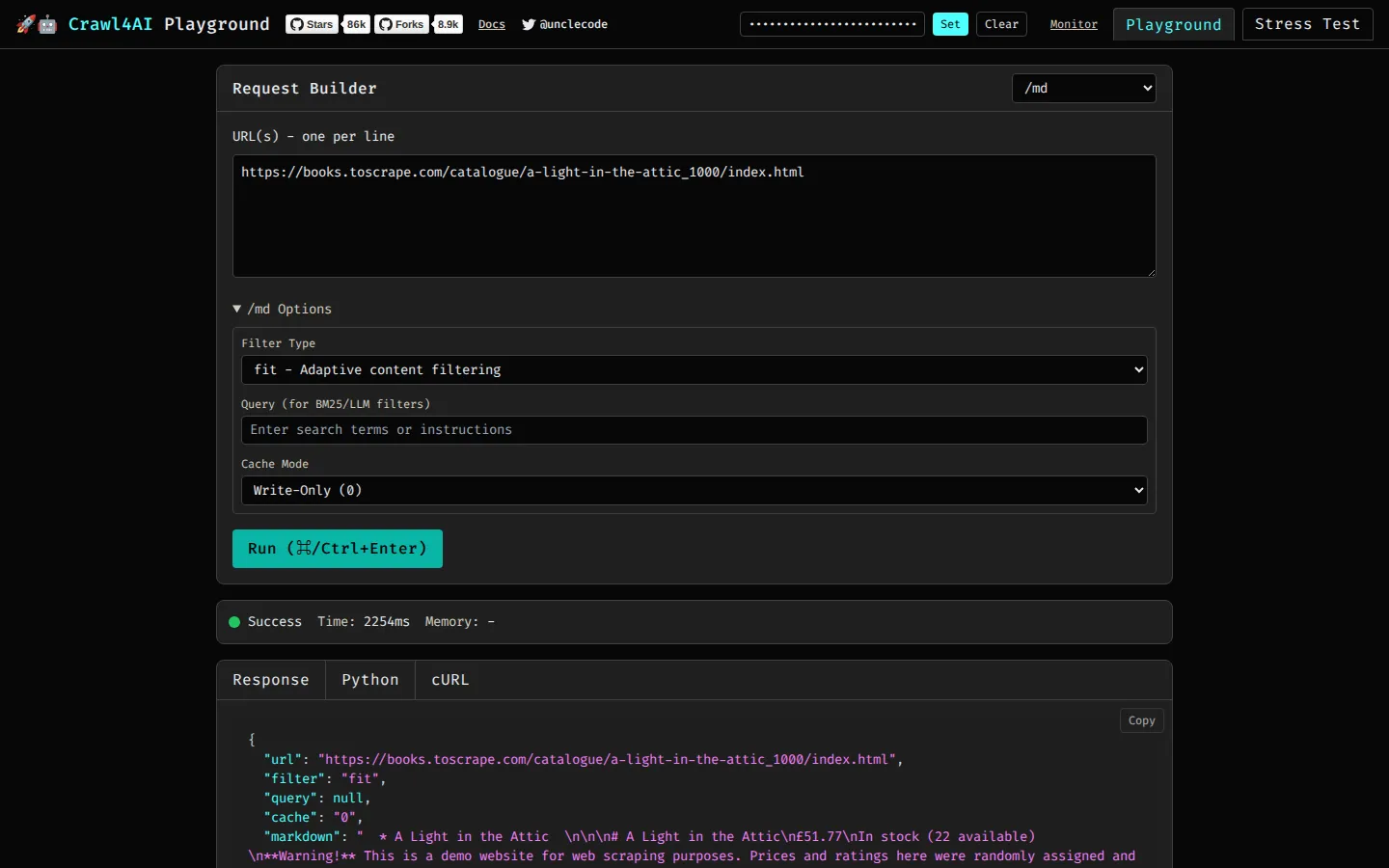Click the Query search terms field
1389x868 pixels.
click(x=694, y=430)
